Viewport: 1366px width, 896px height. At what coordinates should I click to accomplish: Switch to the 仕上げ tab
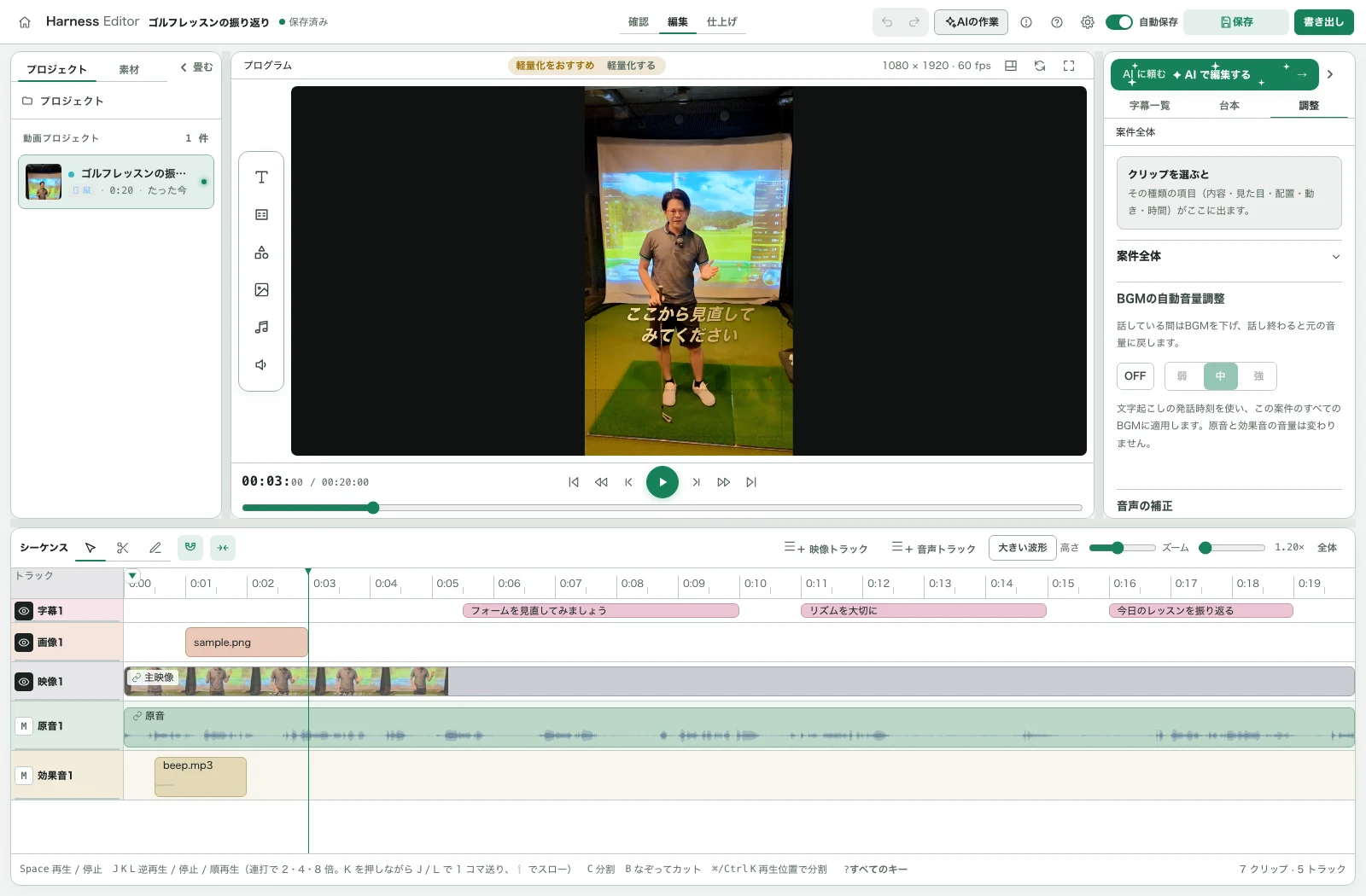pos(721,22)
